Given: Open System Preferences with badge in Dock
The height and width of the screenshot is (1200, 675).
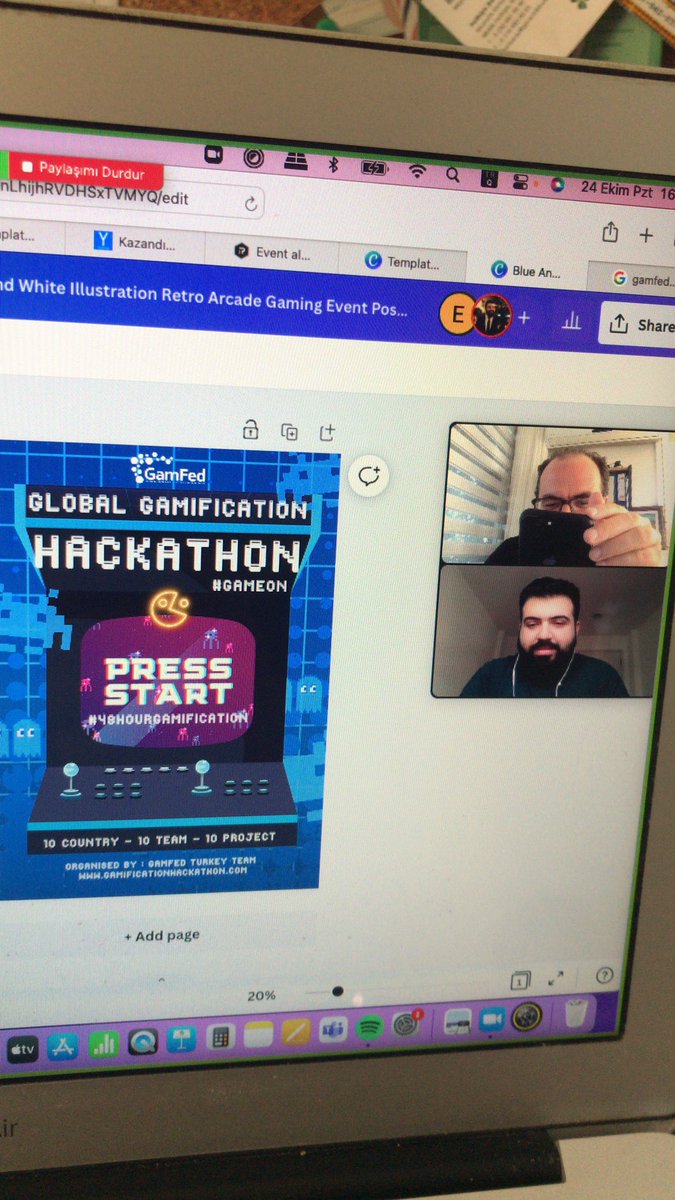Looking at the screenshot, I should [406, 1023].
